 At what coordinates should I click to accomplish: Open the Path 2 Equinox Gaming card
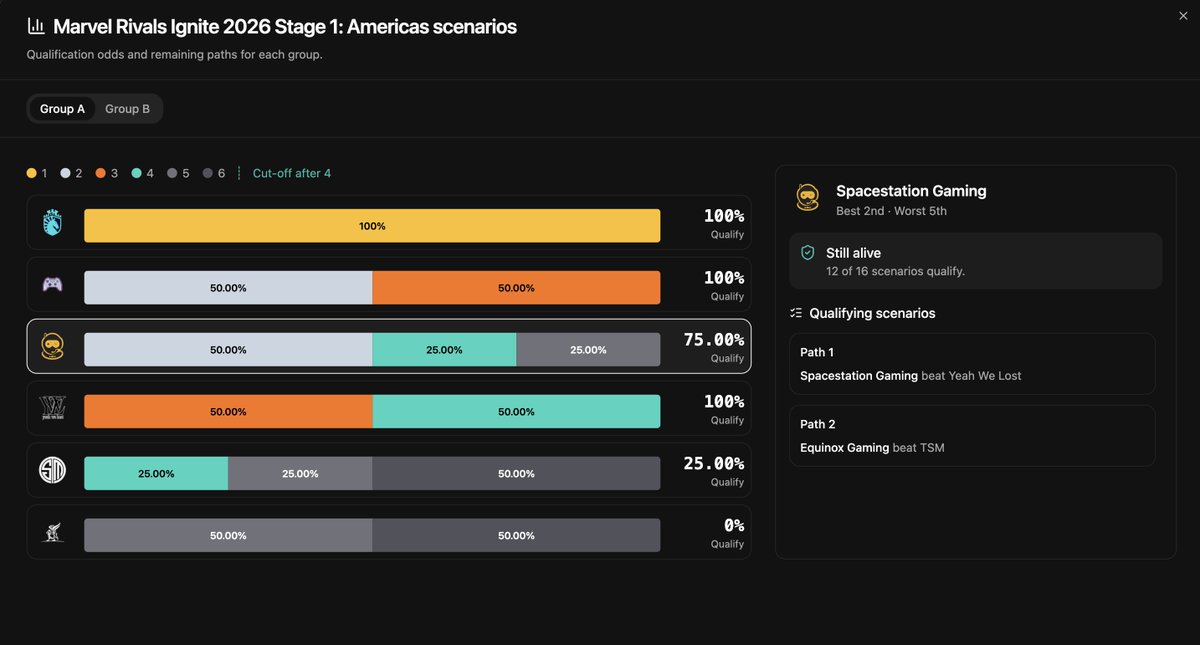972,436
